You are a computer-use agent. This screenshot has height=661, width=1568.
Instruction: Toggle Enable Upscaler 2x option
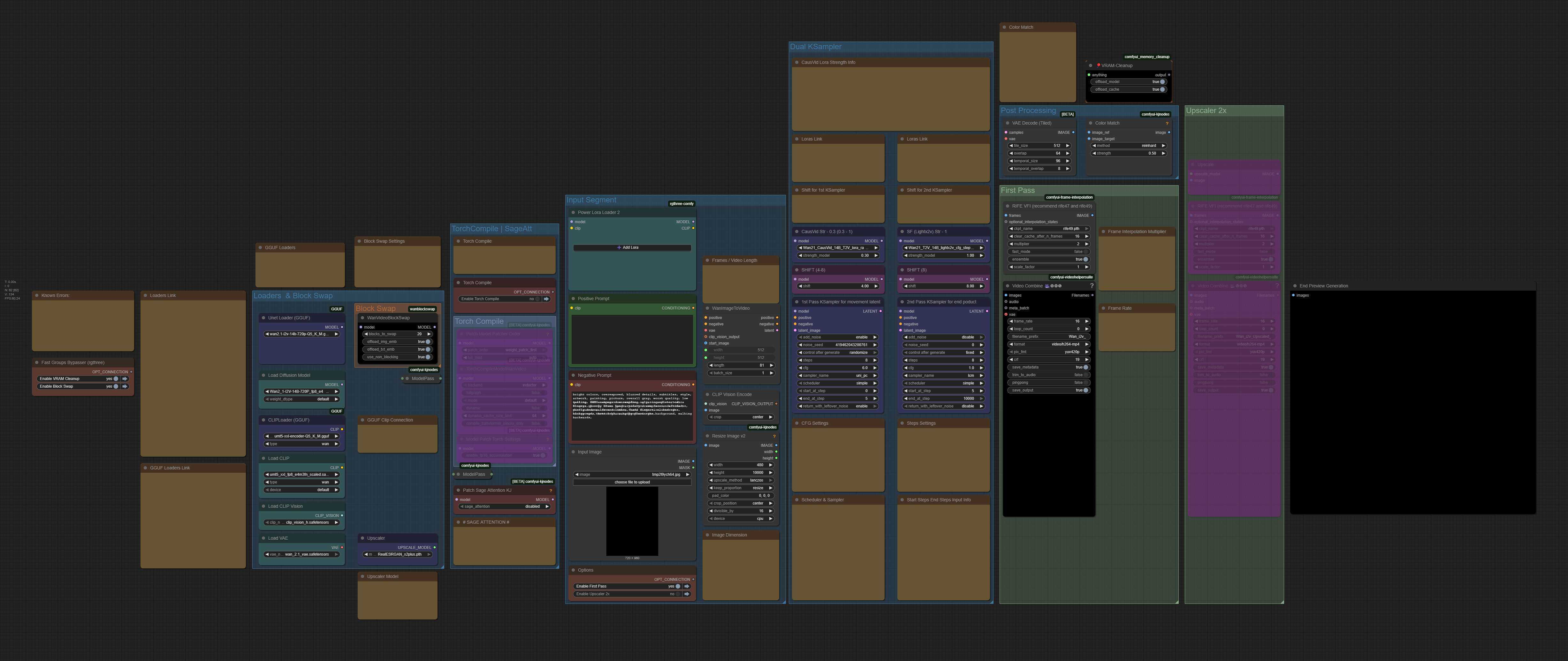click(x=677, y=594)
